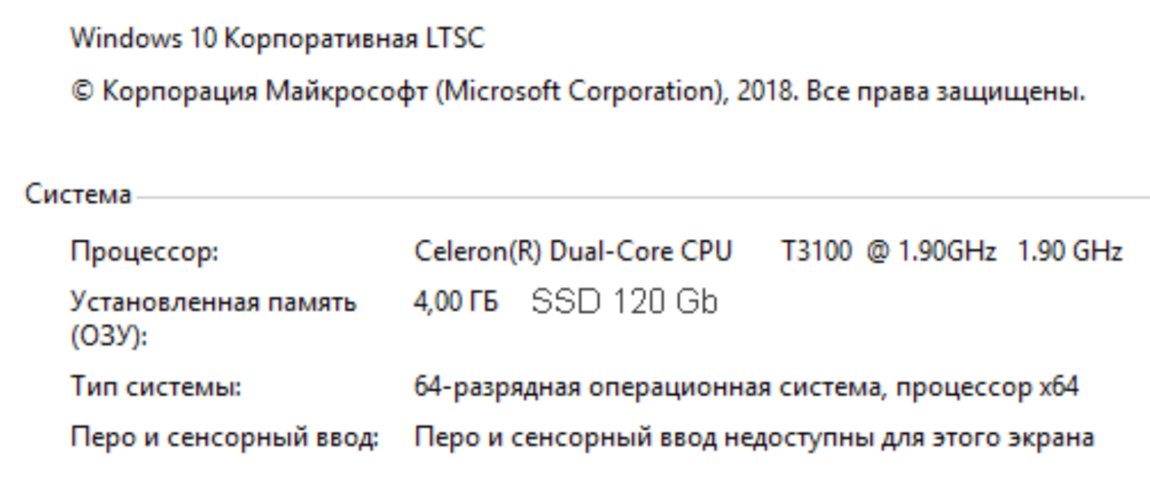Click the Перо и сенсорный ввод label

[x=224, y=437]
